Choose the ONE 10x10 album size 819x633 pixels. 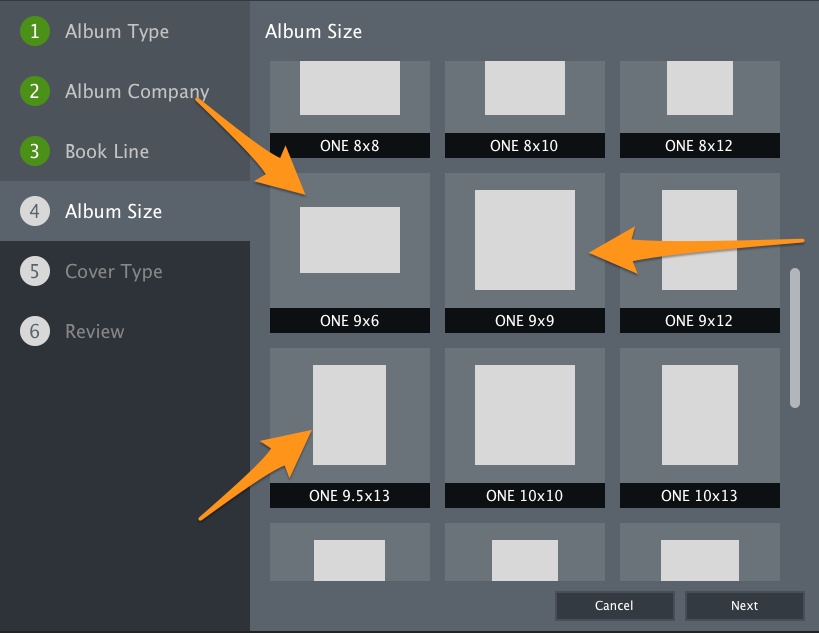(x=524, y=427)
